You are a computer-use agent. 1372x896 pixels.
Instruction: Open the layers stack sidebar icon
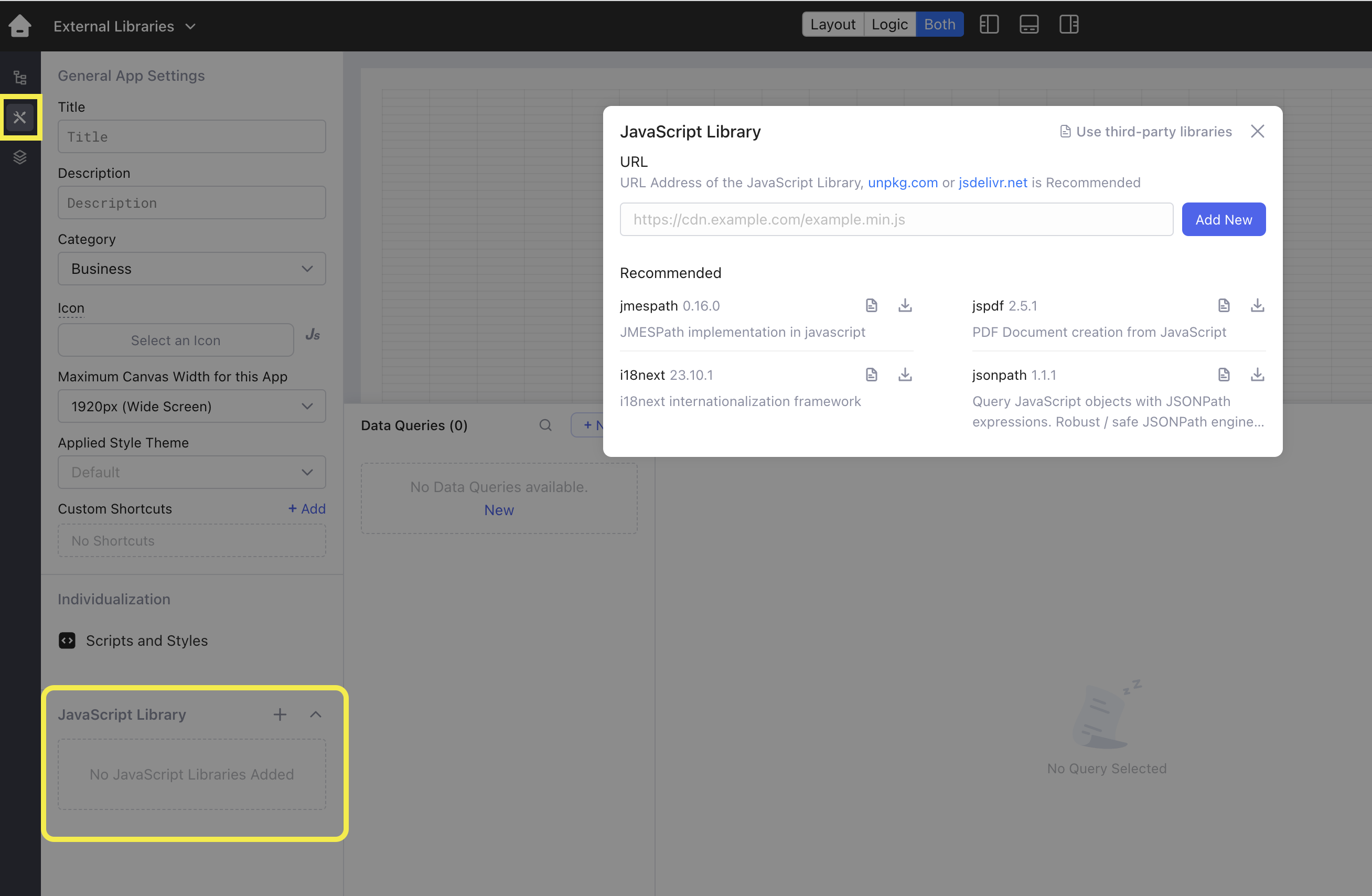click(19, 157)
